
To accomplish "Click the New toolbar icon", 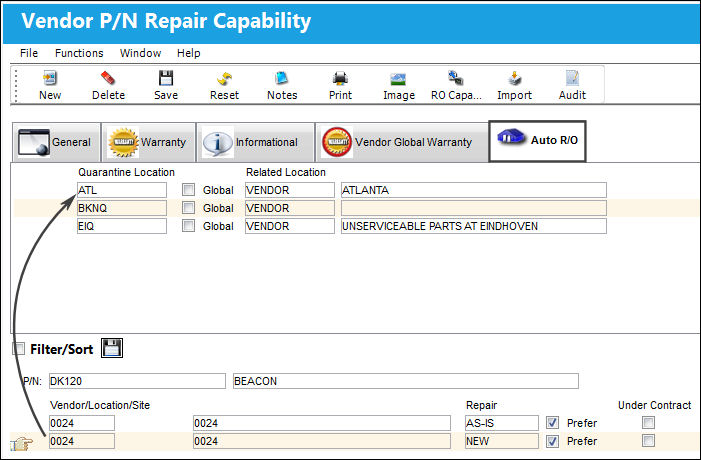I will [50, 78].
